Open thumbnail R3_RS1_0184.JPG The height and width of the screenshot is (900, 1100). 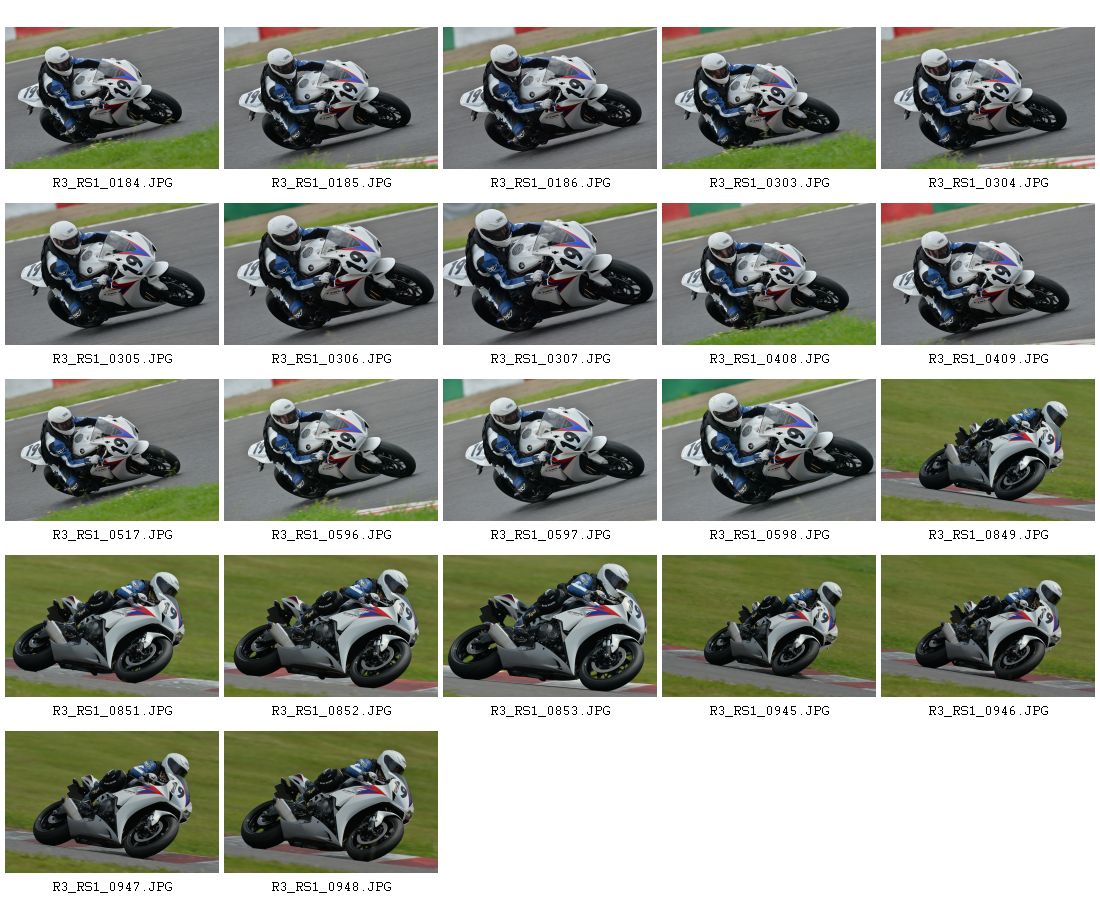click(x=112, y=98)
